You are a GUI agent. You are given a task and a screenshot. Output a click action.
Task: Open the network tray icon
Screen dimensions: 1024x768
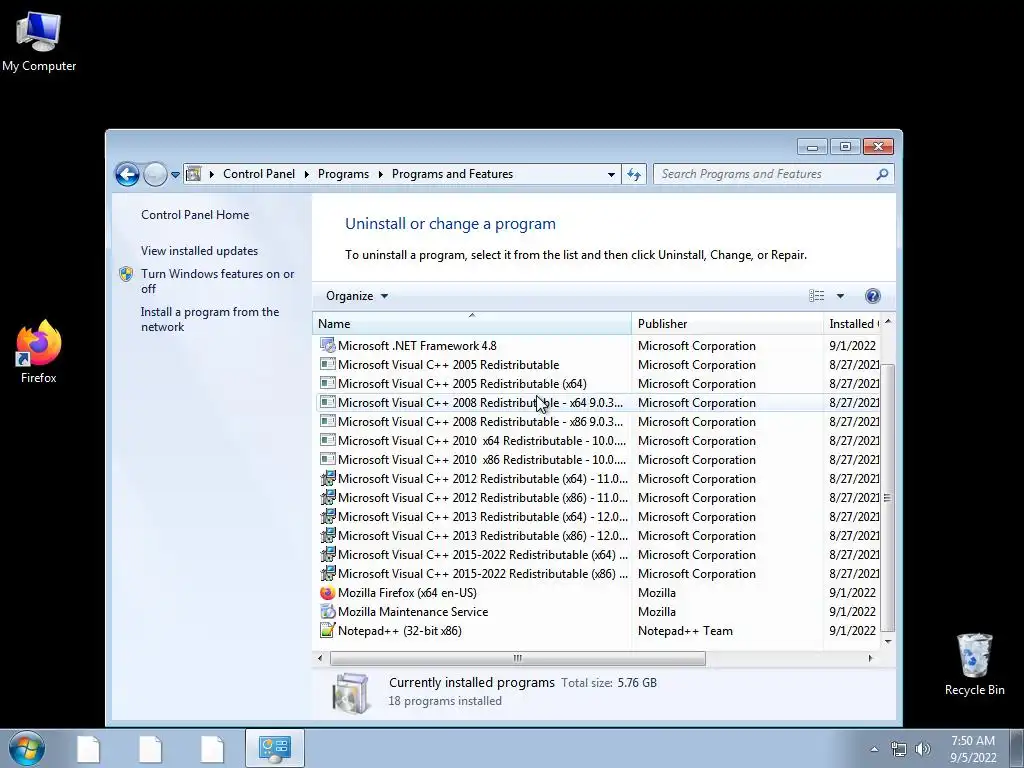coord(899,749)
